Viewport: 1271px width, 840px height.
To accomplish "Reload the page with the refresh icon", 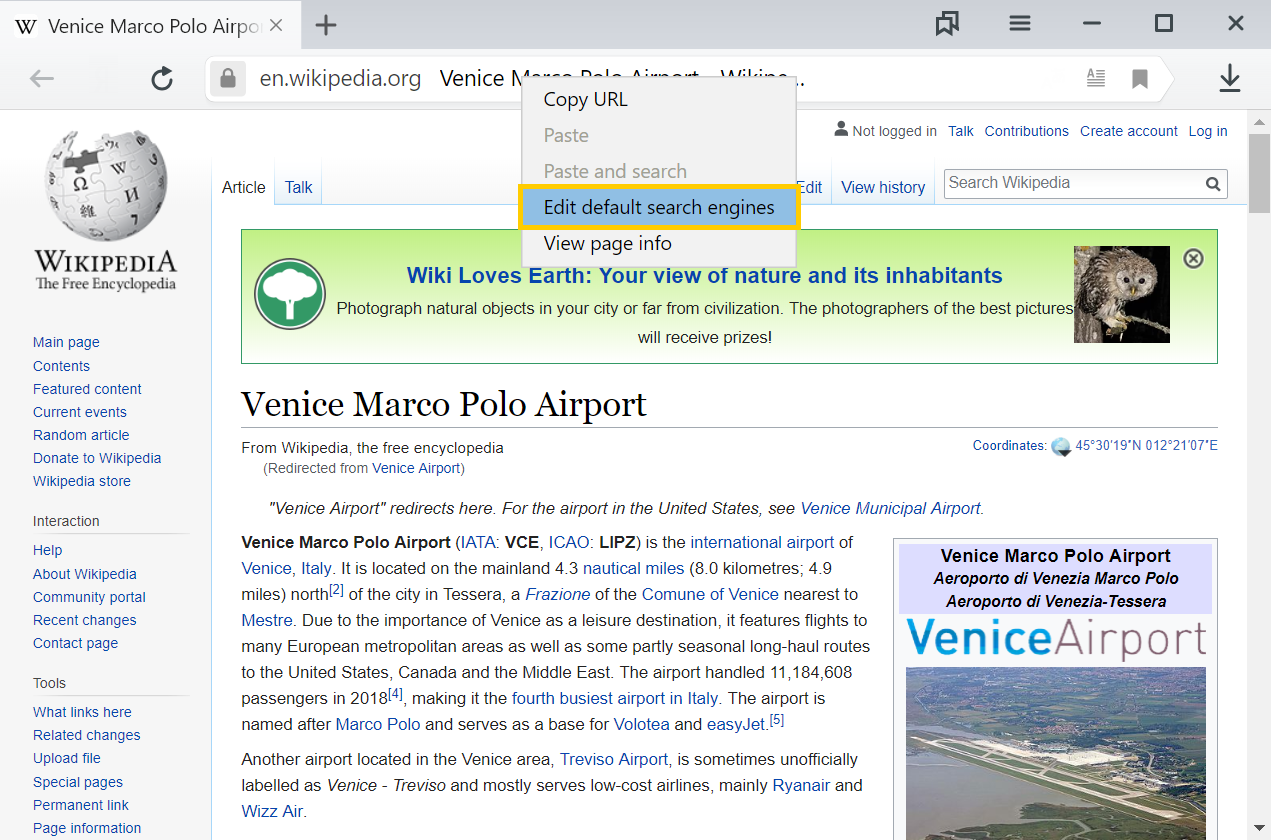I will point(162,78).
